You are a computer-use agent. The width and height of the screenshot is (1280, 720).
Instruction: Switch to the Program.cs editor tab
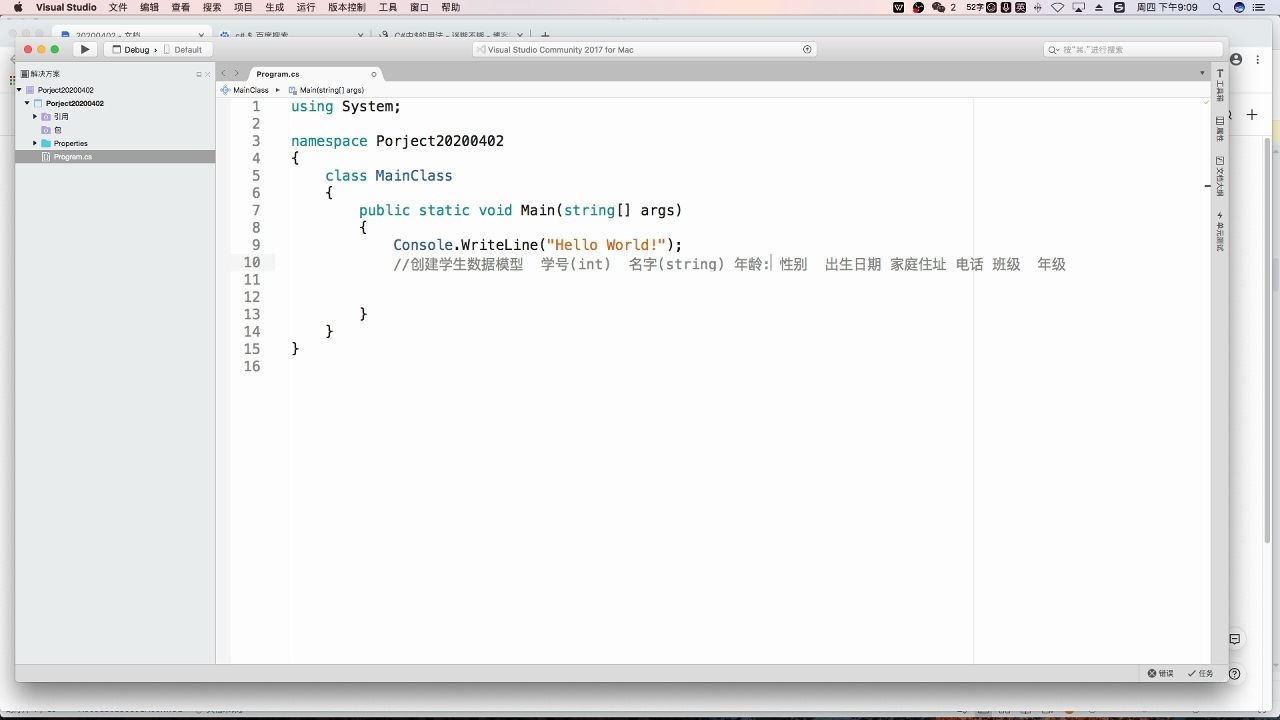click(x=280, y=73)
